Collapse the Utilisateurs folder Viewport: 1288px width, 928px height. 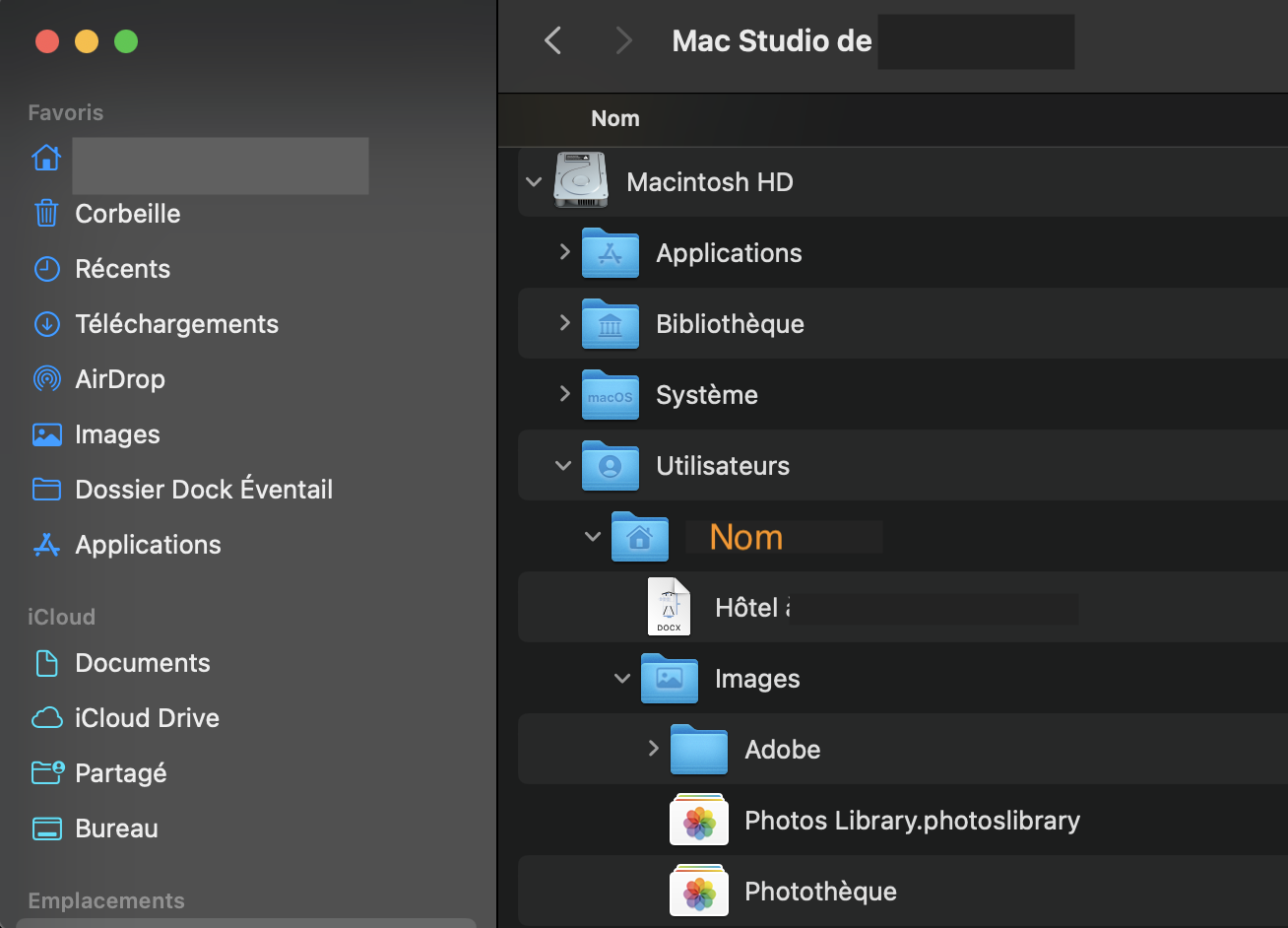tap(563, 466)
